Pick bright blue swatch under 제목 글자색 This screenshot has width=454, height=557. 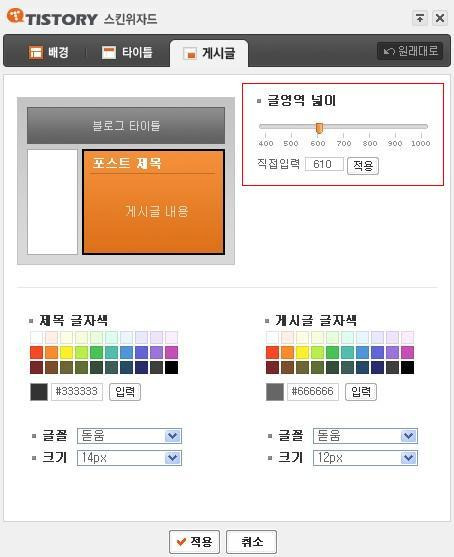[x=126, y=352]
